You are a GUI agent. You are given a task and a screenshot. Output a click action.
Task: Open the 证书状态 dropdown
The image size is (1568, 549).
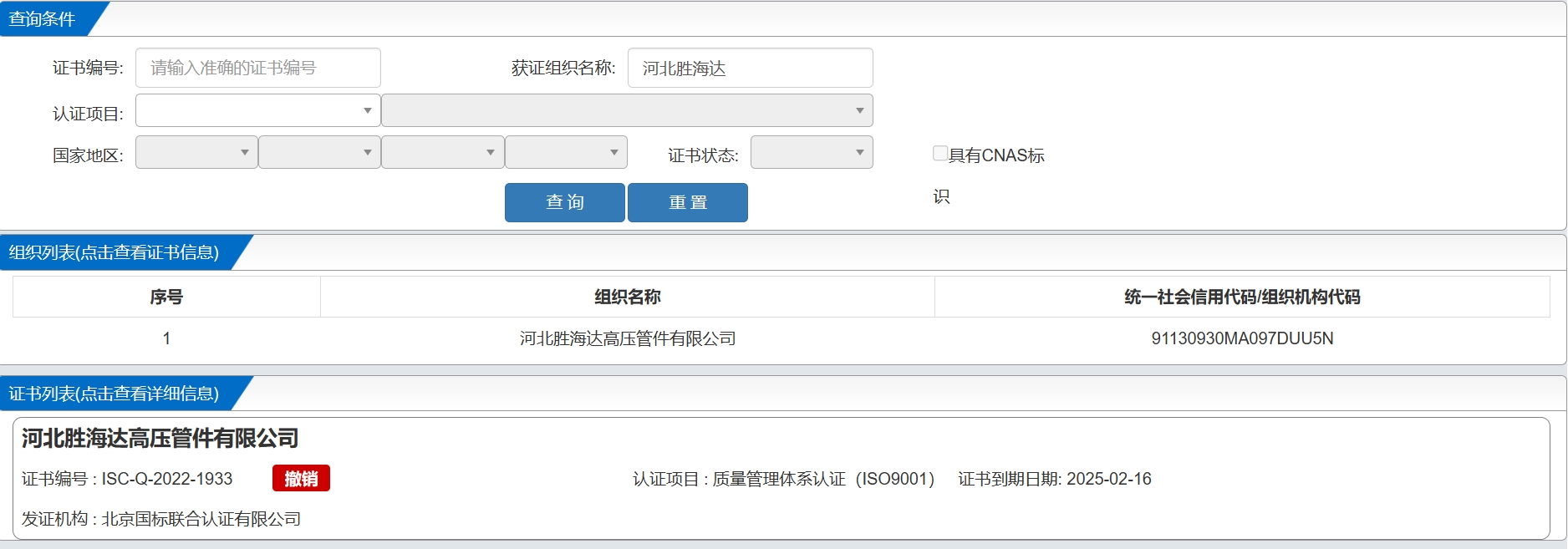812,152
